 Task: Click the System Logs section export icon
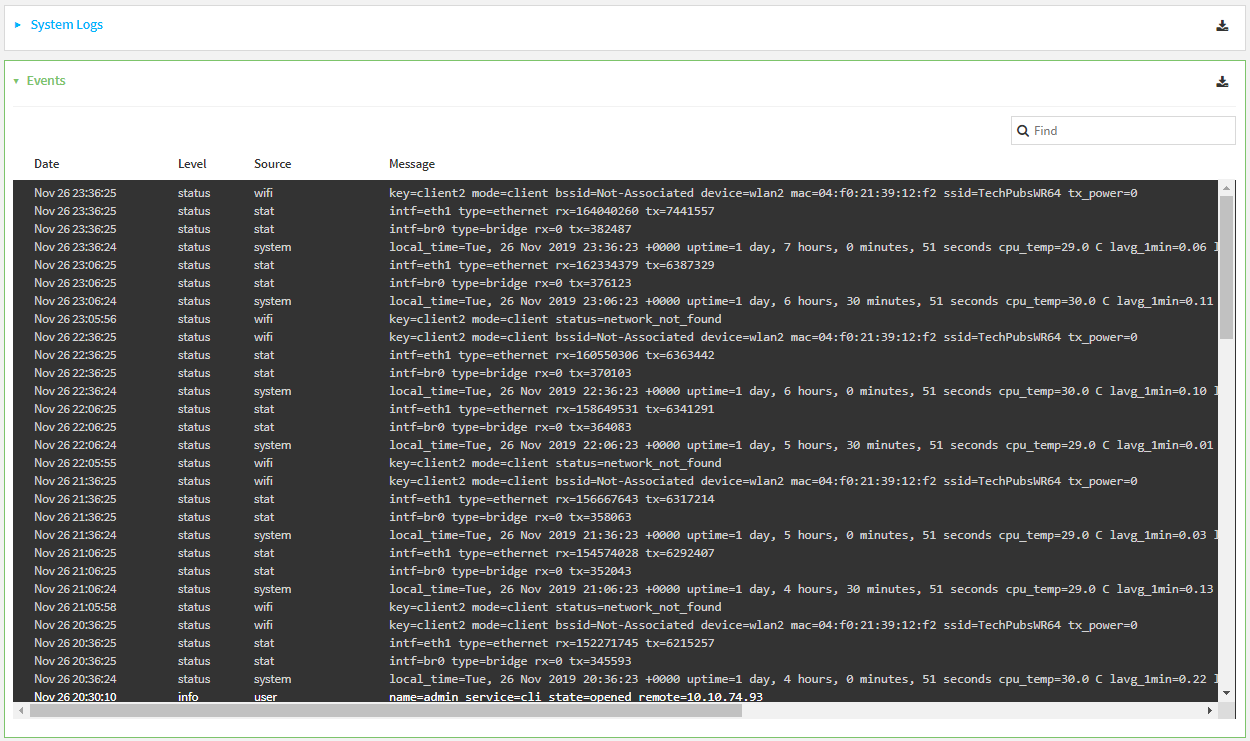(x=1222, y=25)
